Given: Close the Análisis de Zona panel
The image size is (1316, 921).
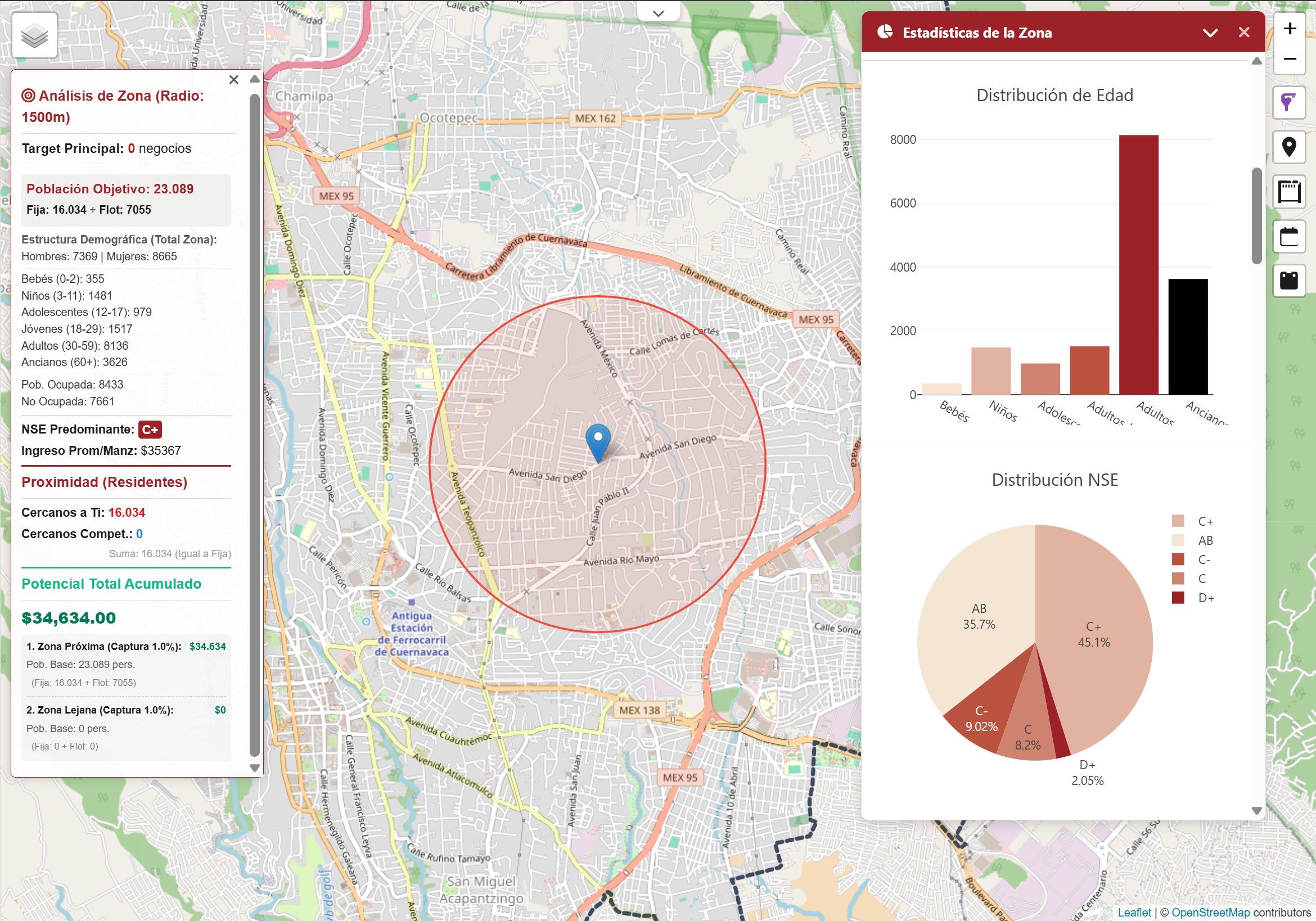Looking at the screenshot, I should coord(233,80).
